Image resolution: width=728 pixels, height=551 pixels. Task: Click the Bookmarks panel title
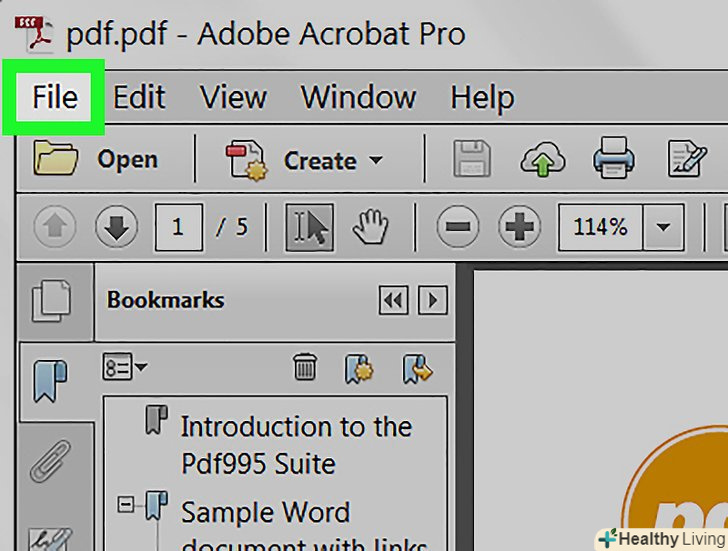[x=166, y=300]
